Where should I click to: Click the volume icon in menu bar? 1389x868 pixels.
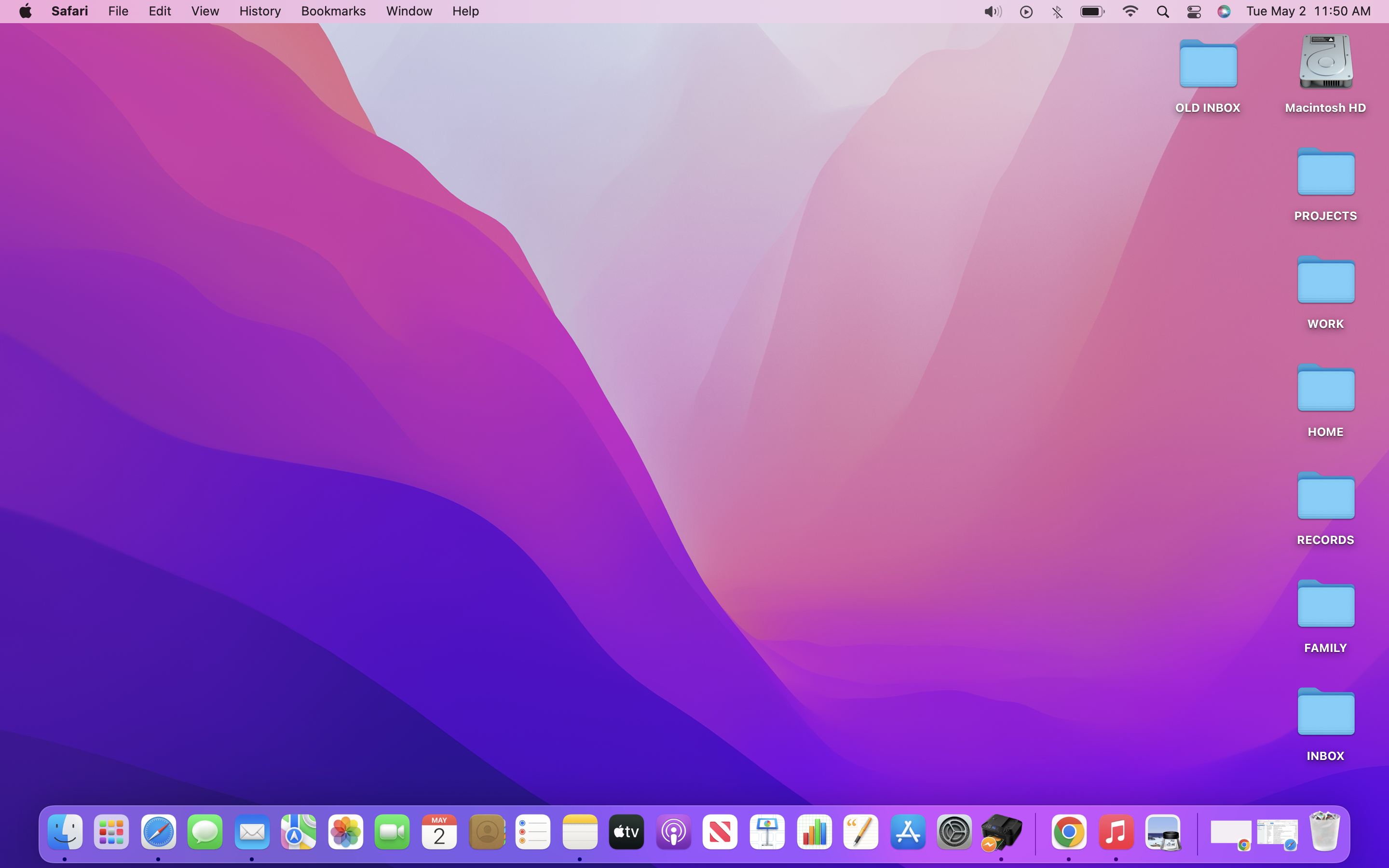point(993,12)
